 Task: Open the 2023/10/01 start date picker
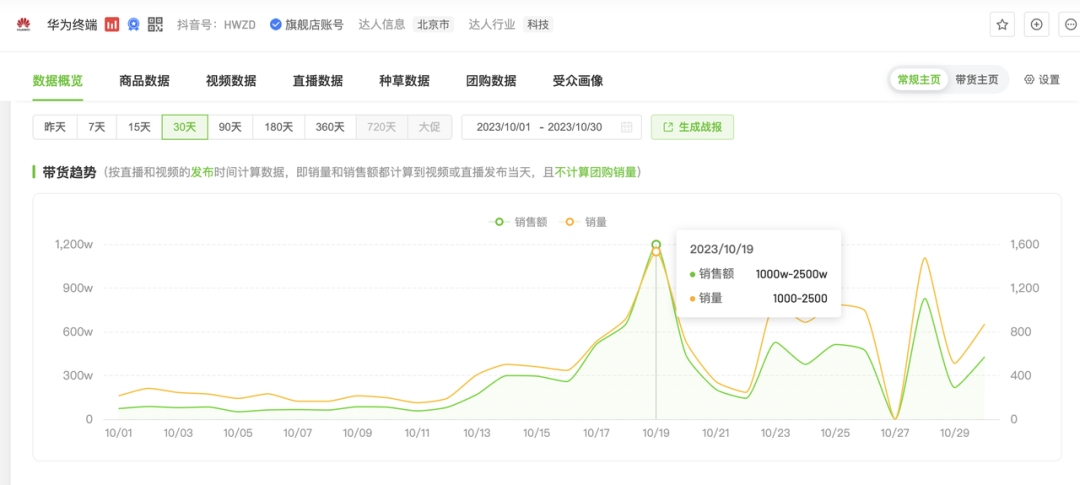click(503, 127)
